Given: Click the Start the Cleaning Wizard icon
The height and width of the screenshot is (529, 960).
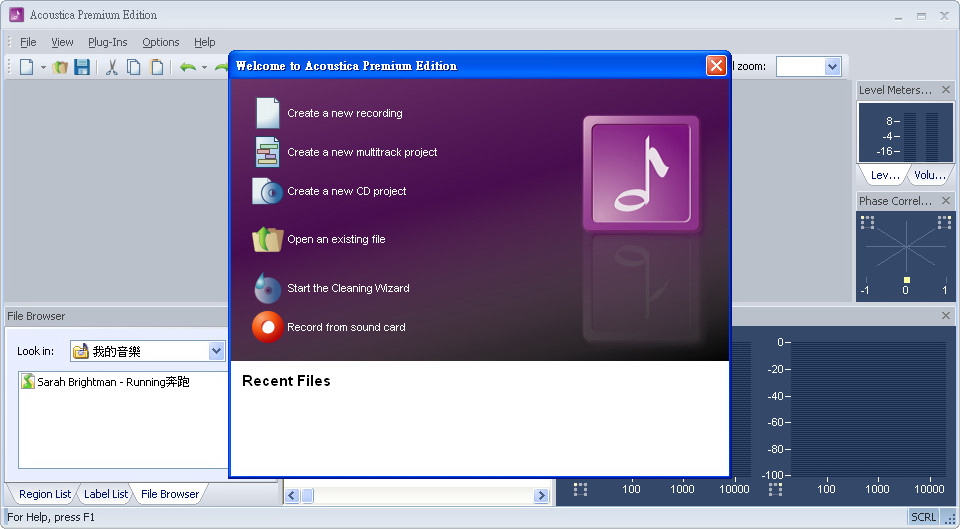Looking at the screenshot, I should (x=267, y=288).
